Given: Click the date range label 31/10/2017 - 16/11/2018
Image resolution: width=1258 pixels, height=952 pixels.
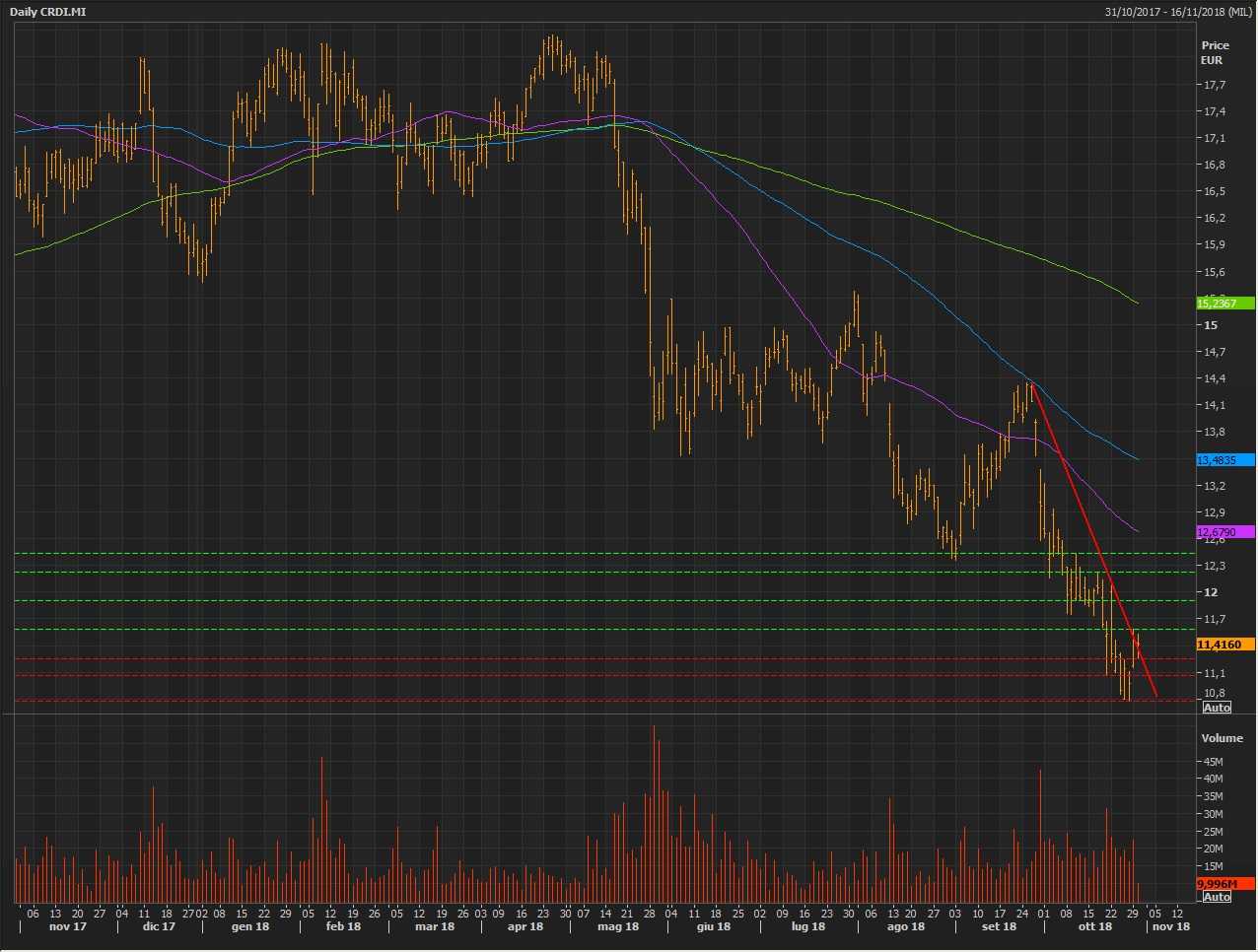Looking at the screenshot, I should click(1178, 11).
